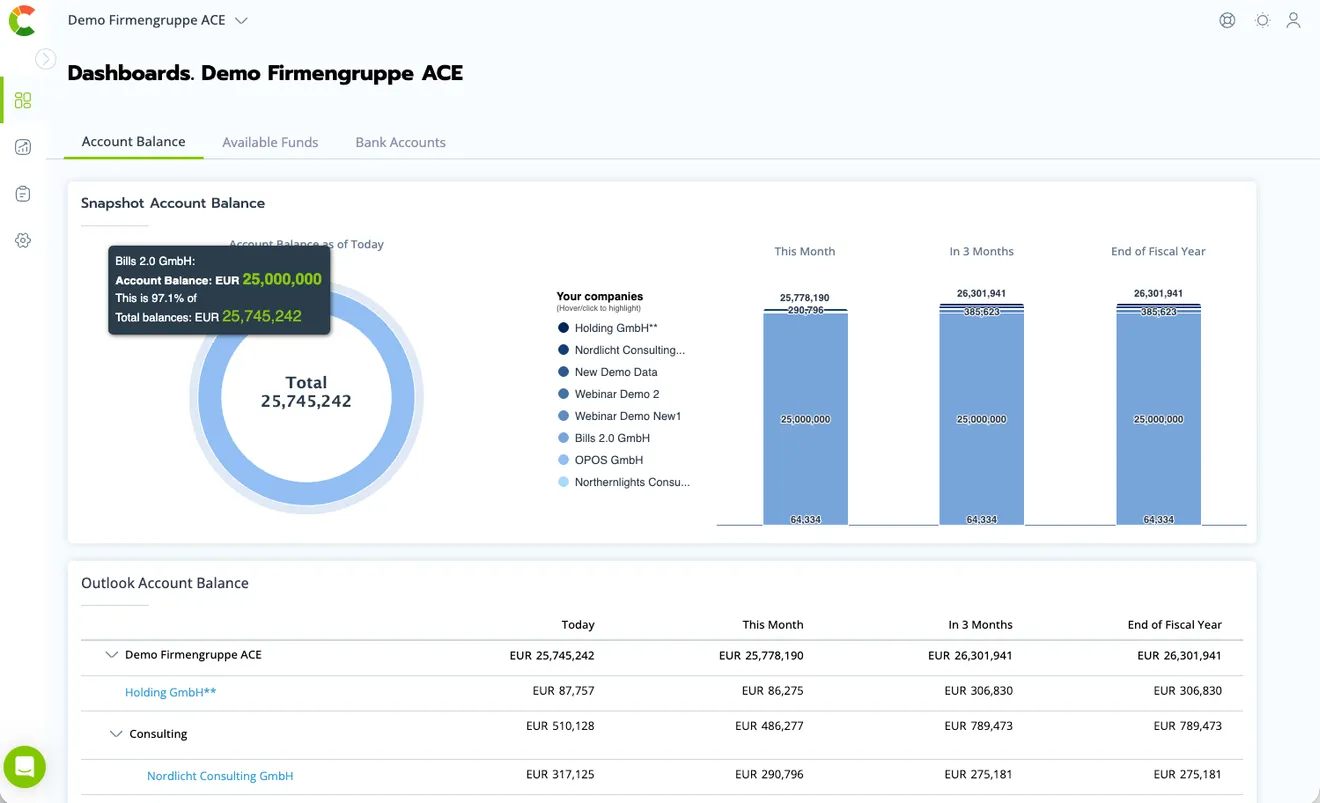This screenshot has height=803, width=1320.
Task: Highlight OPOS GmbH in the legend
Action: click(609, 460)
